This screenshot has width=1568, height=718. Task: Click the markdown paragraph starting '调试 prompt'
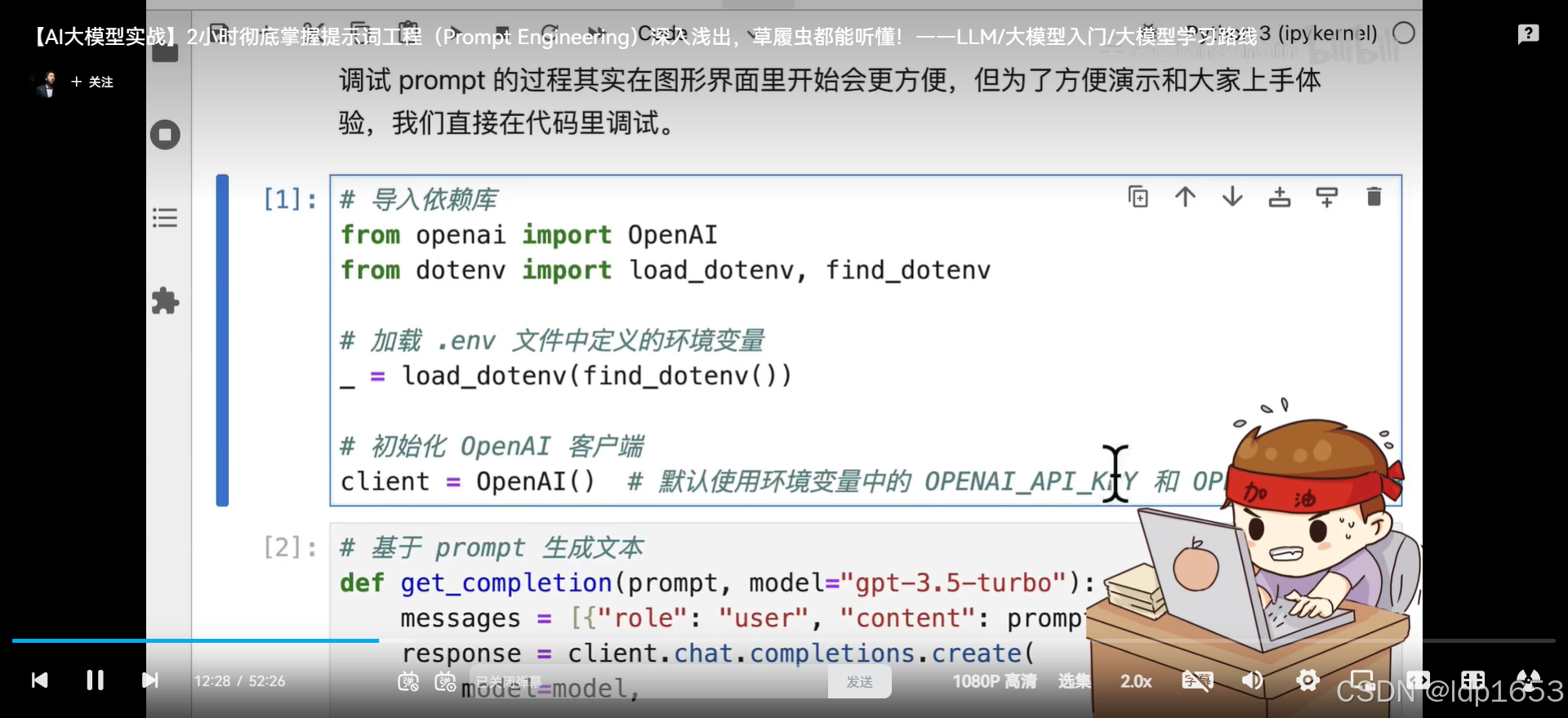830,102
